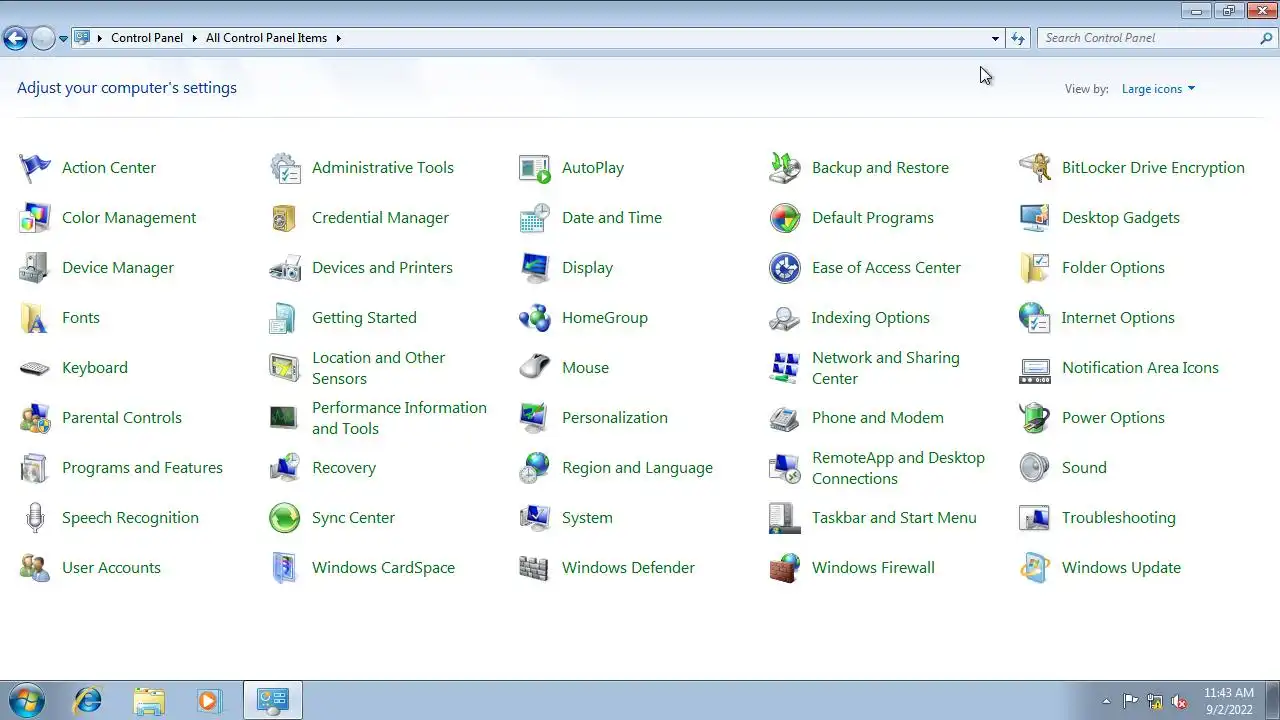Expand the arrow after All Control Panel Items
Image resolution: width=1280 pixels, height=720 pixels.
click(x=338, y=38)
